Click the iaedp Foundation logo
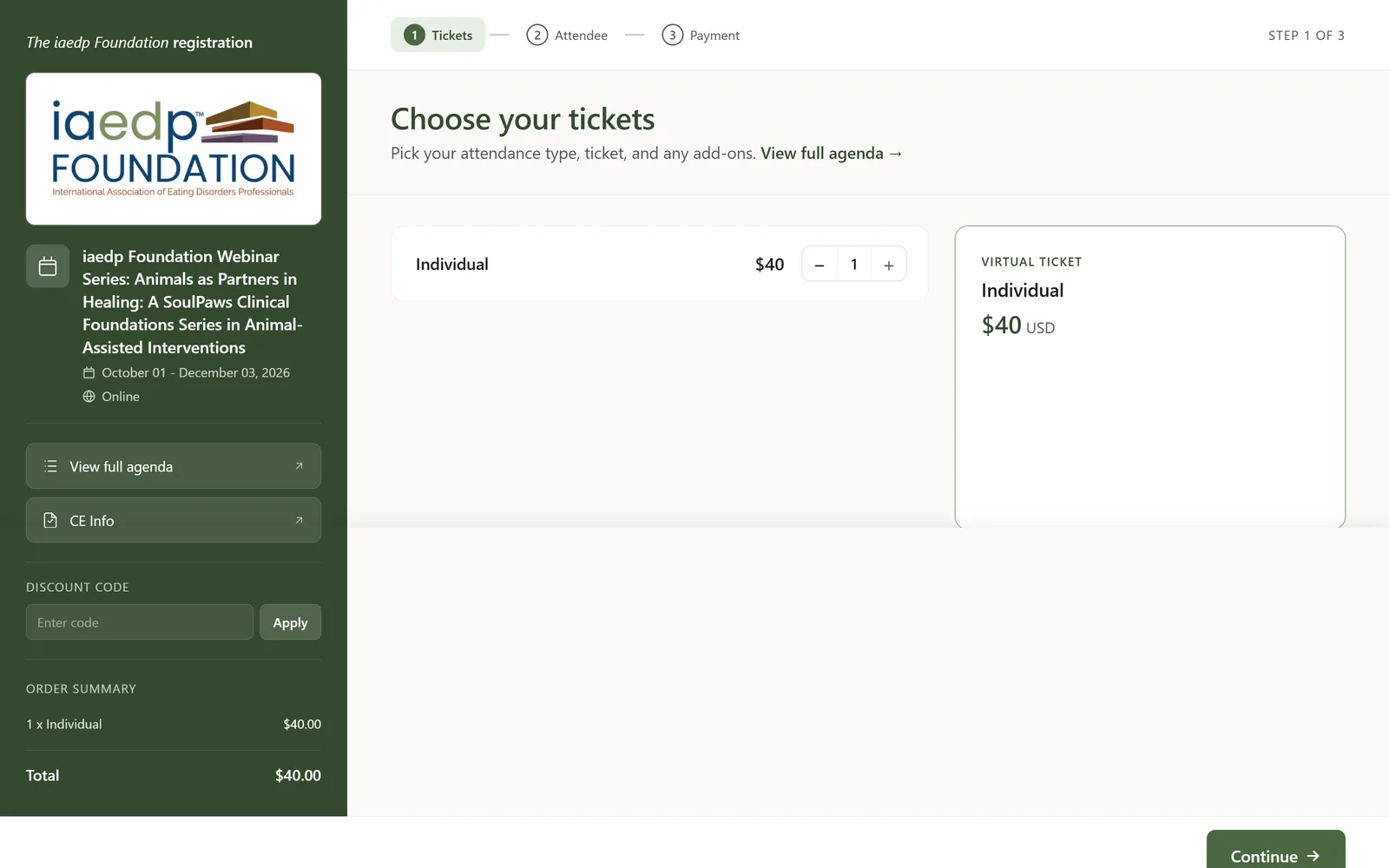The width and height of the screenshot is (1389, 868). tap(174, 148)
